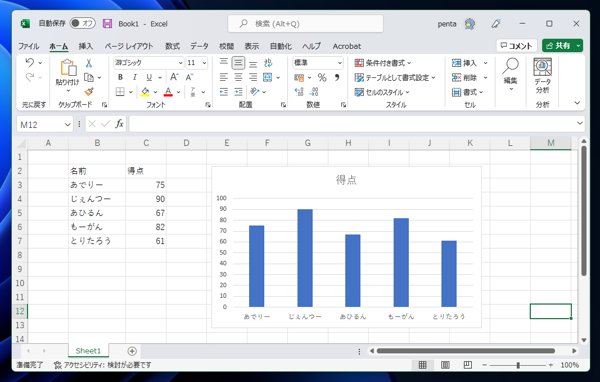The height and width of the screenshot is (382, 600).
Task: Click the Undo arrow icon
Action: click(x=29, y=62)
